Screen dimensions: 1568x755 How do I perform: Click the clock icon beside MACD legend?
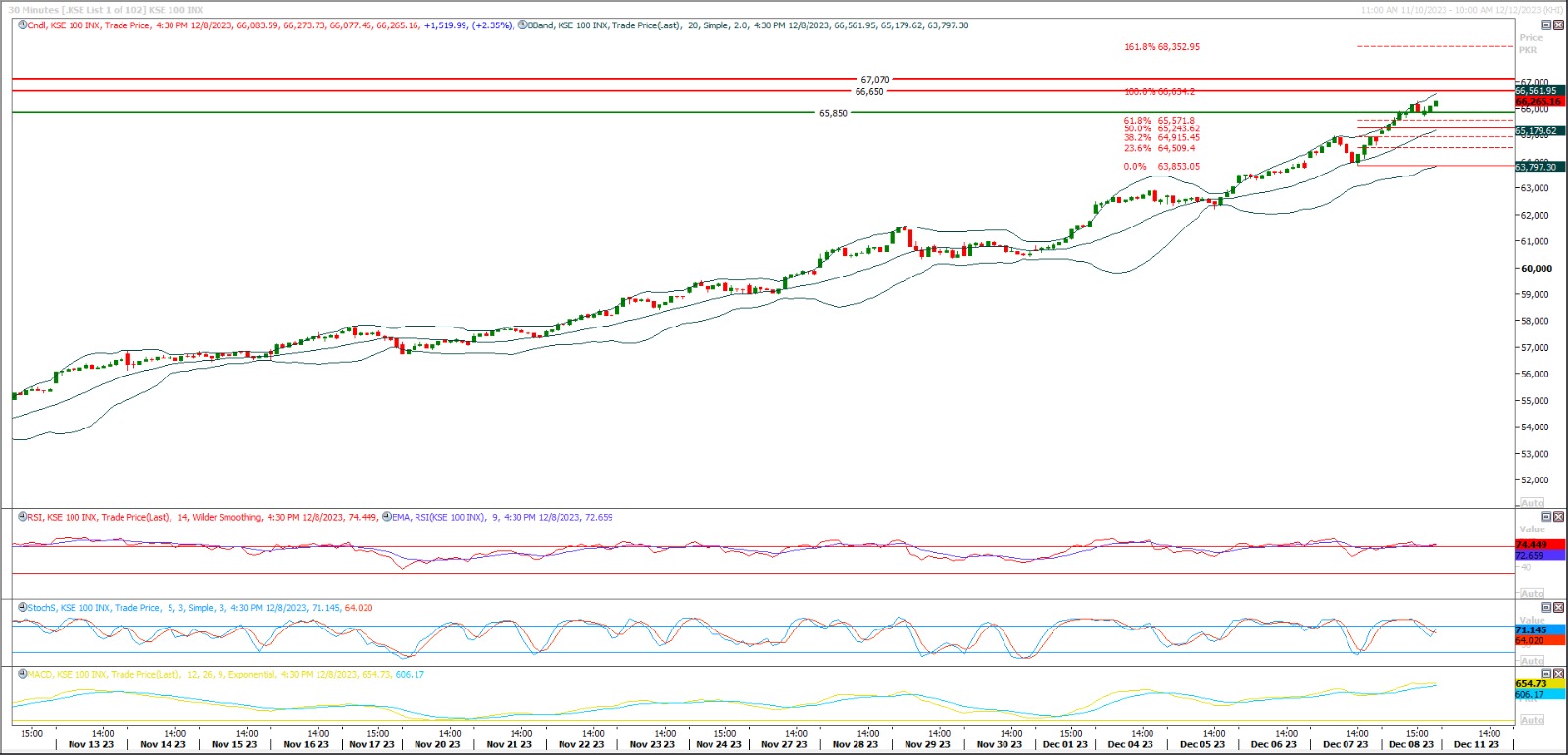(23, 675)
